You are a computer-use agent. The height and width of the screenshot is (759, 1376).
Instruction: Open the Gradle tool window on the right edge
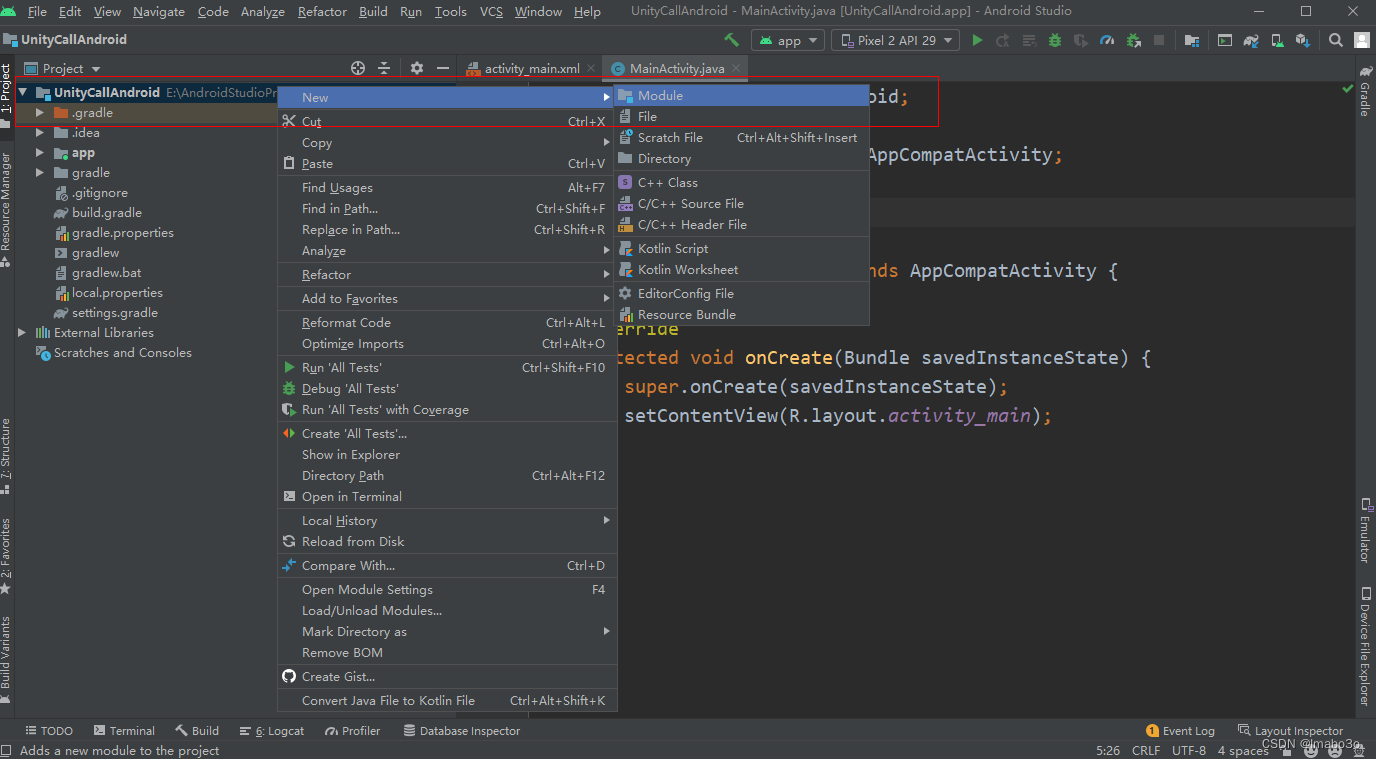[1365, 92]
